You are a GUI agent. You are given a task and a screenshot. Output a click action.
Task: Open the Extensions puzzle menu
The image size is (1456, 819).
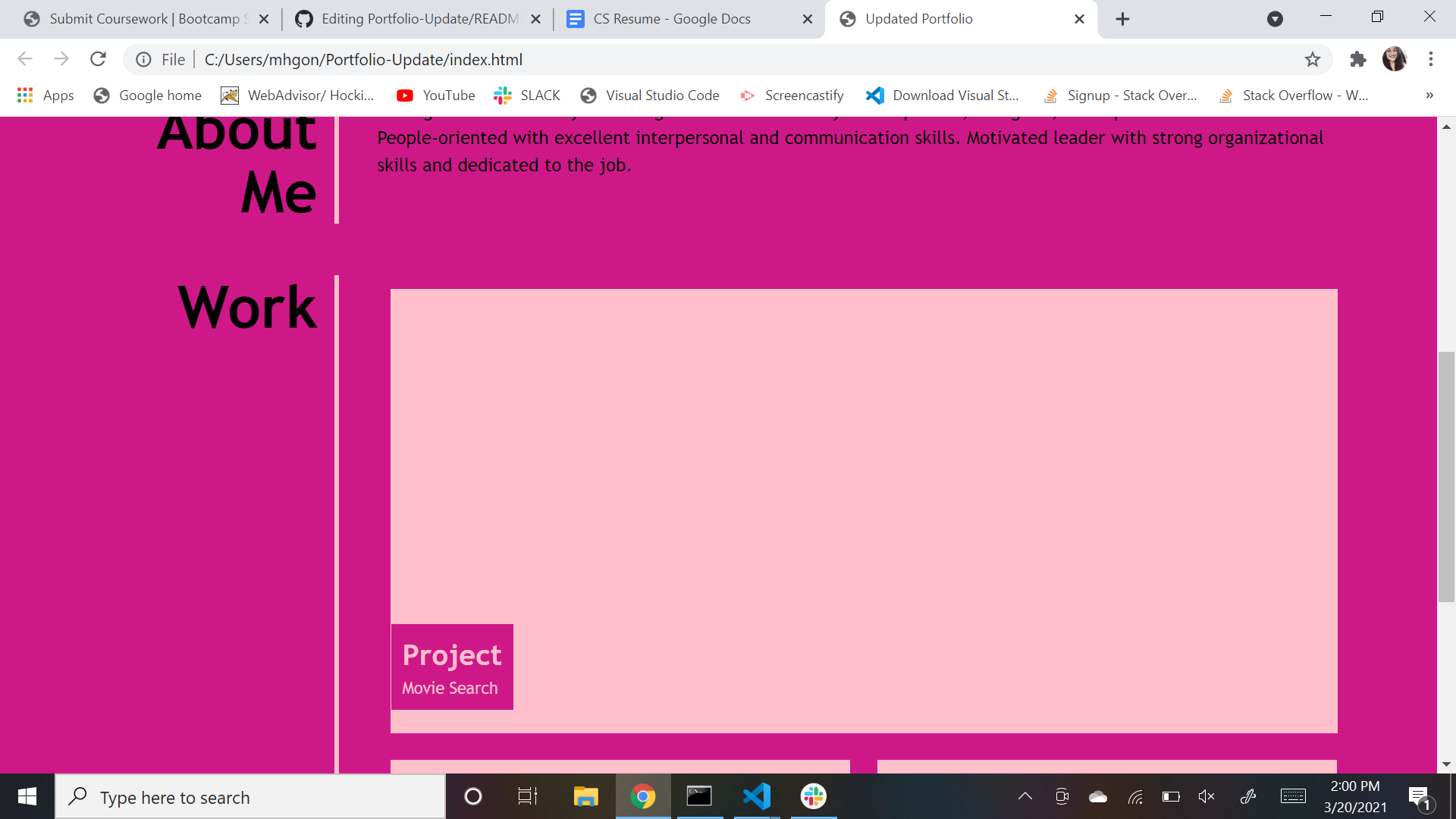(1358, 59)
